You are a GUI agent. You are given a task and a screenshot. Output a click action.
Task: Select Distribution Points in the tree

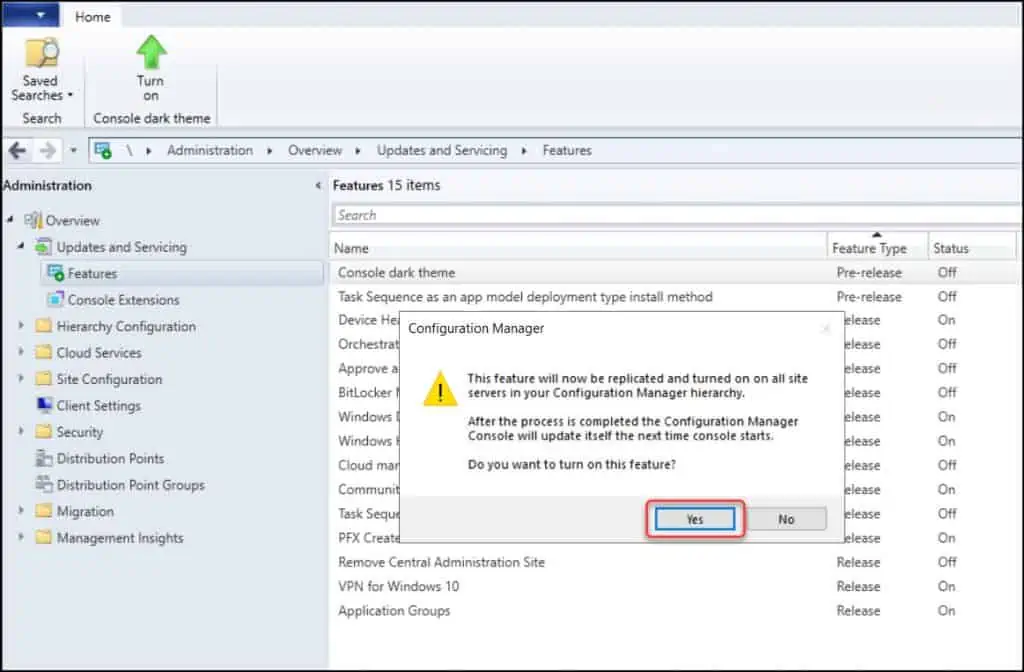(110, 458)
